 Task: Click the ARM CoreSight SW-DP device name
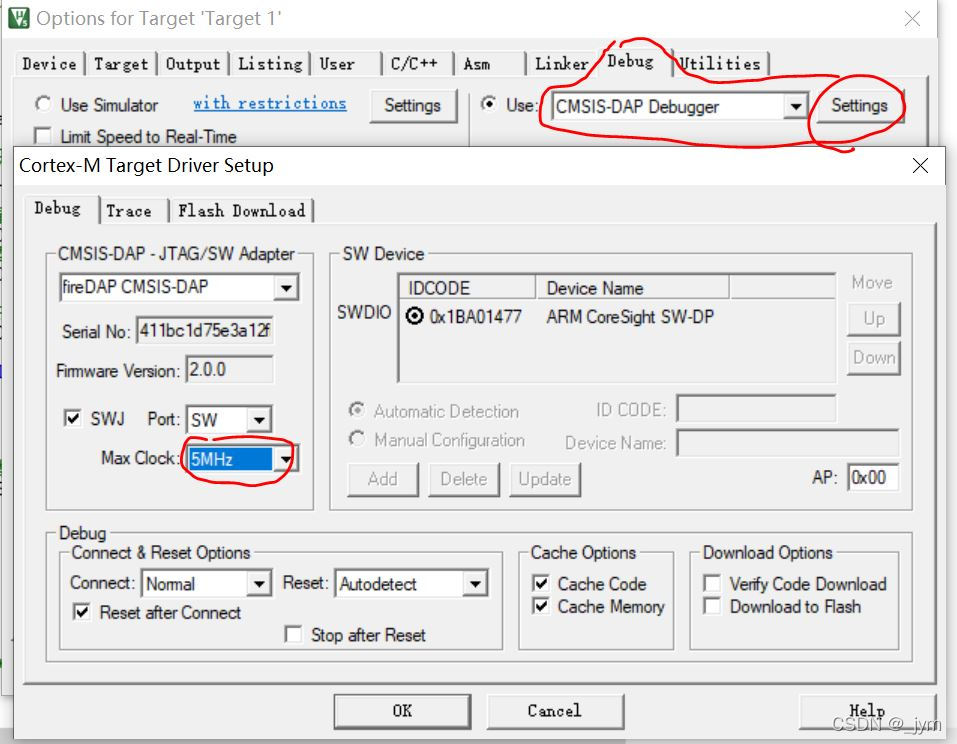(630, 317)
